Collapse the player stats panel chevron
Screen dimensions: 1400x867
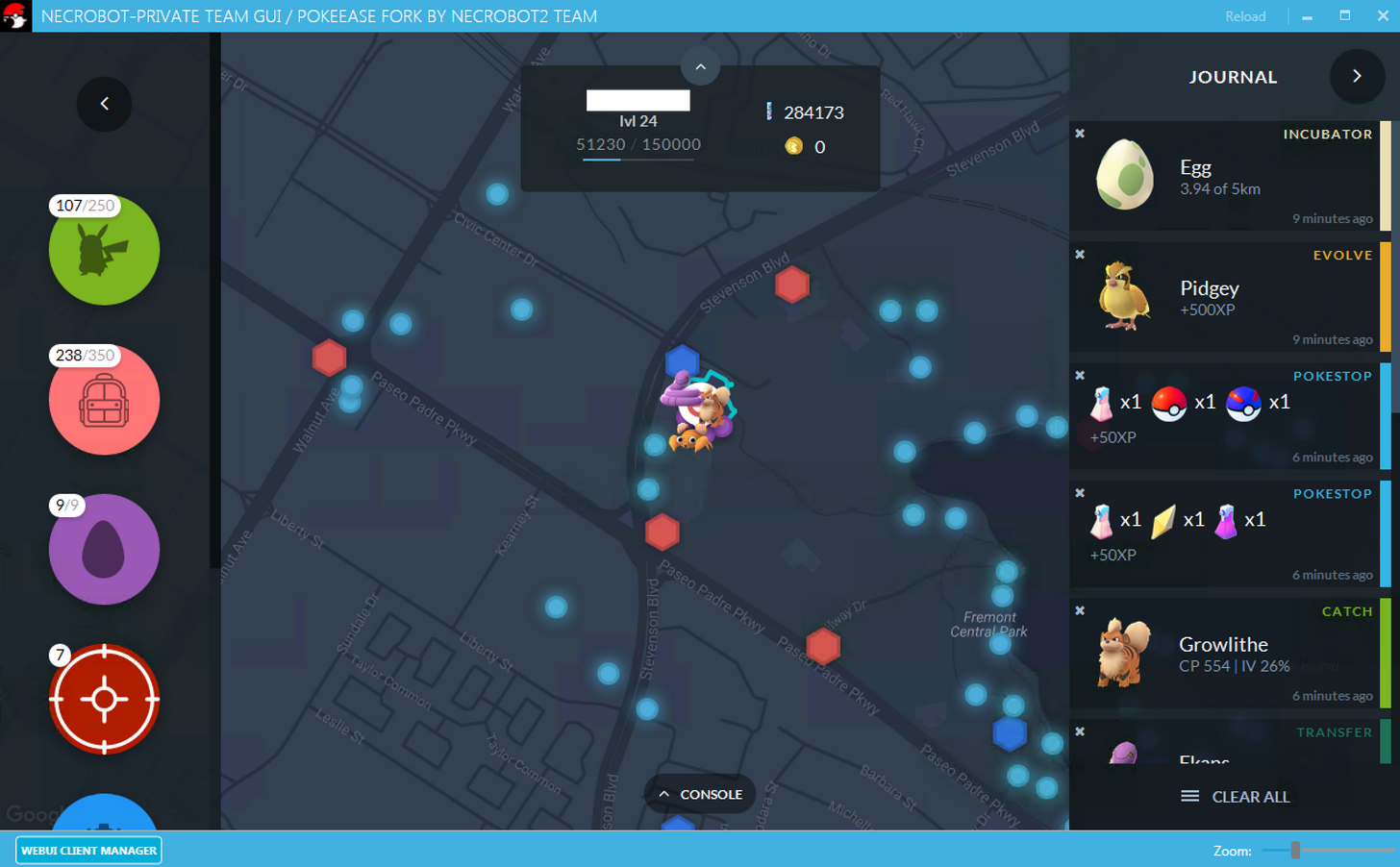click(700, 66)
